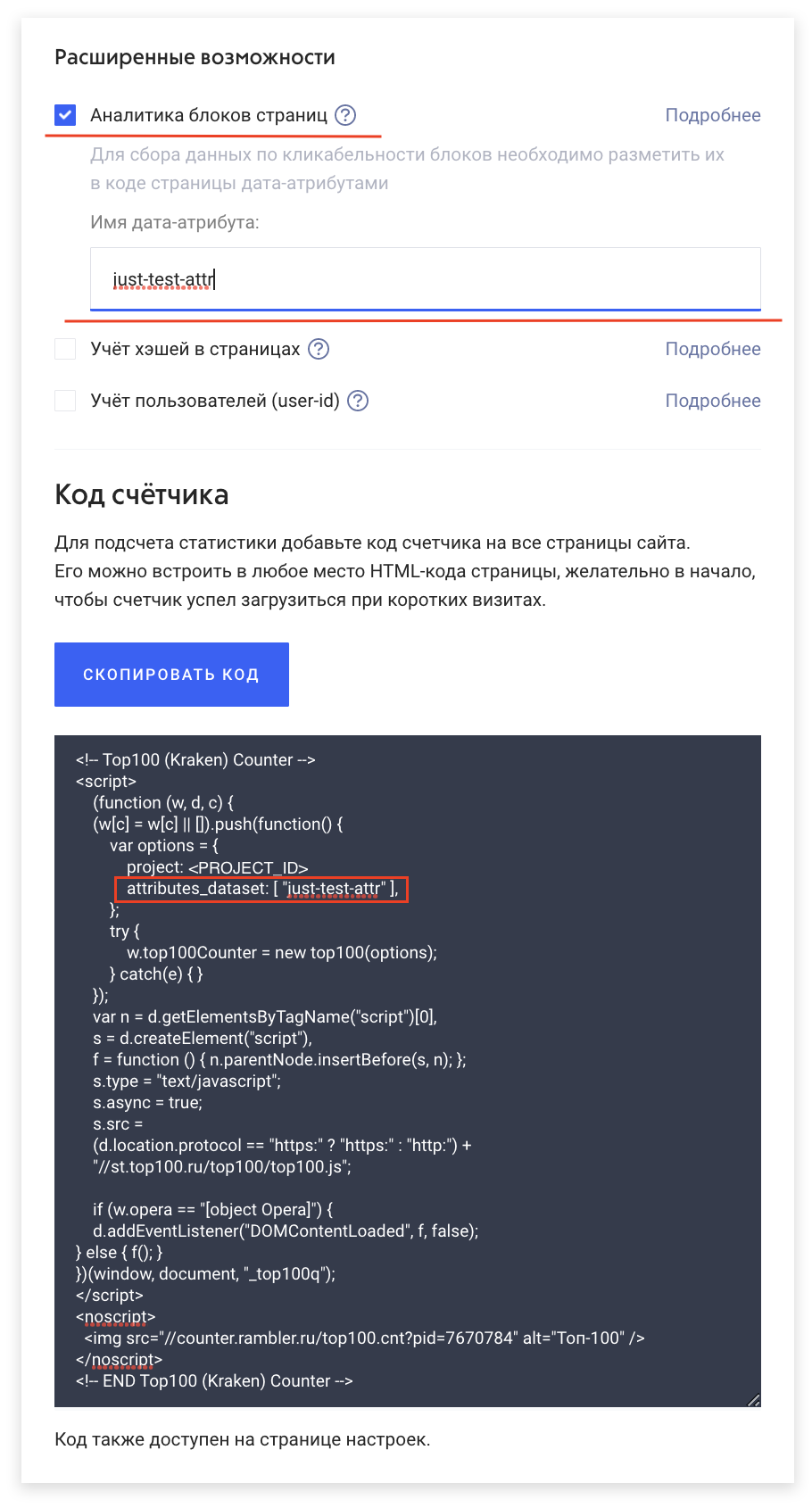Enable the Учёт хэшей в страницах checkbox
Image resolution: width=812 pixels, height=1508 pixels.
click(x=65, y=349)
